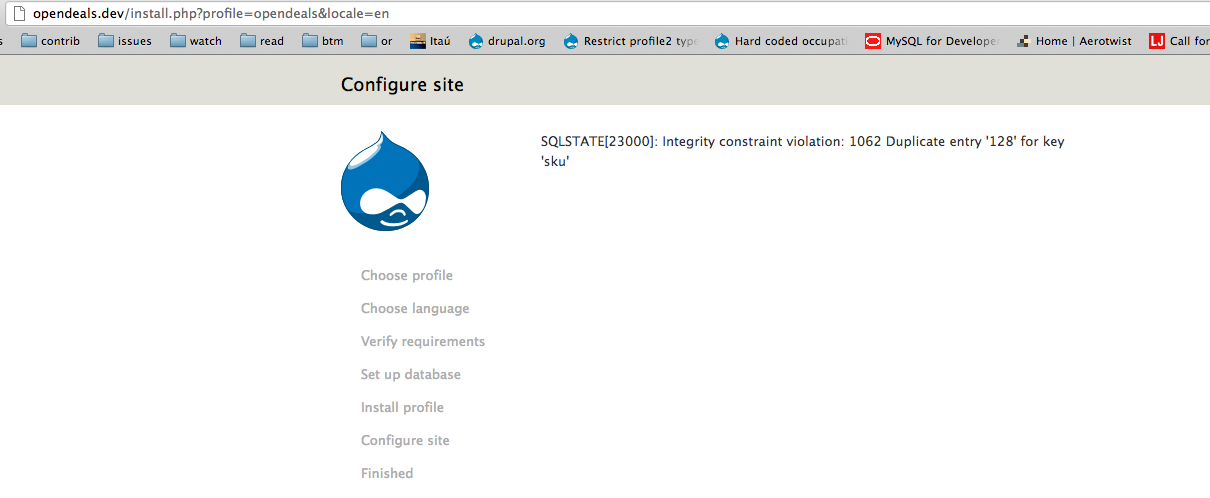
Task: Open the contrib bookmarks folder
Action: pos(50,41)
